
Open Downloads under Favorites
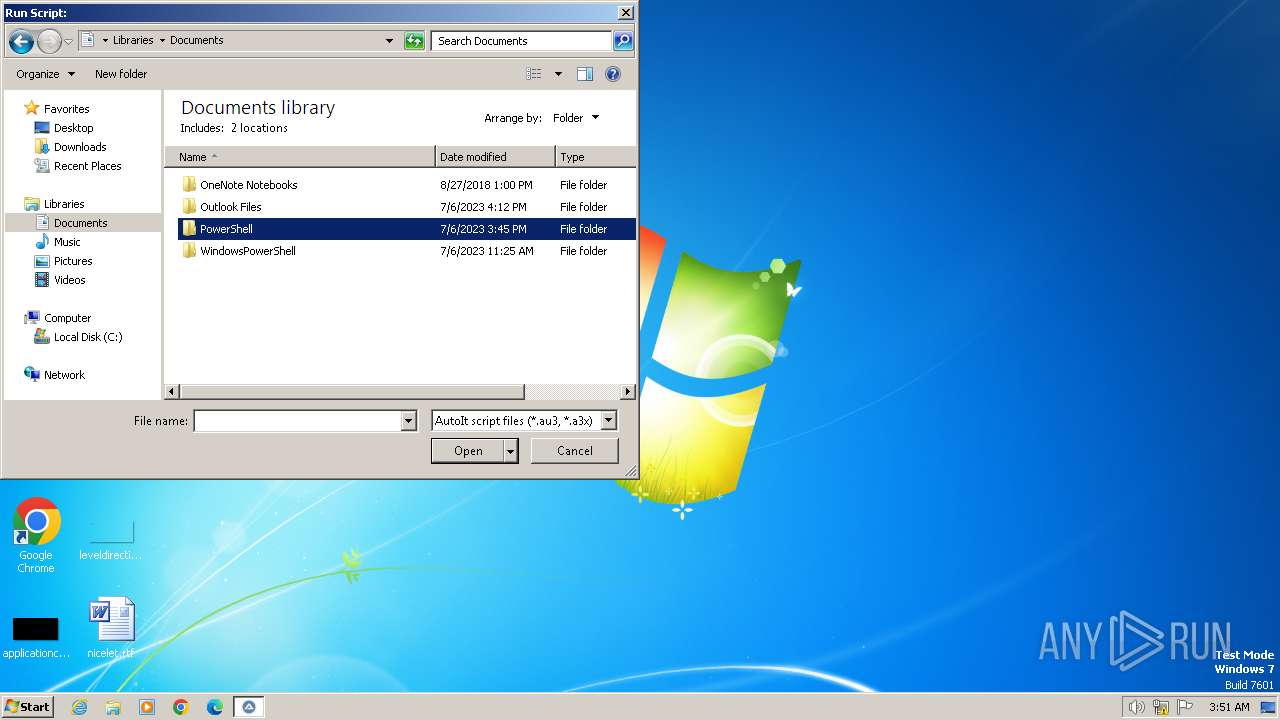[x=80, y=147]
